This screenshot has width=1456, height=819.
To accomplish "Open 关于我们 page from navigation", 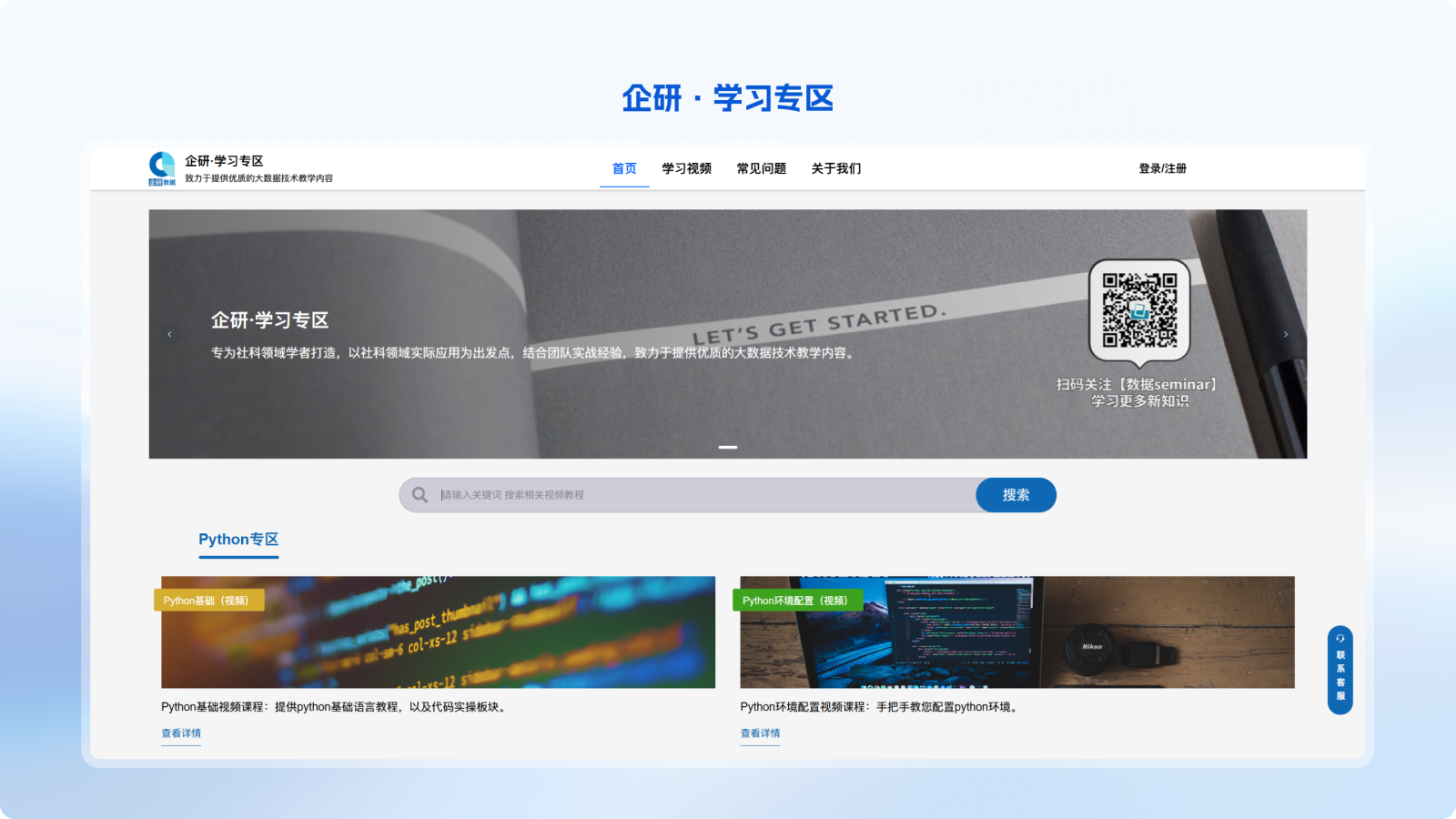I will coord(835,168).
